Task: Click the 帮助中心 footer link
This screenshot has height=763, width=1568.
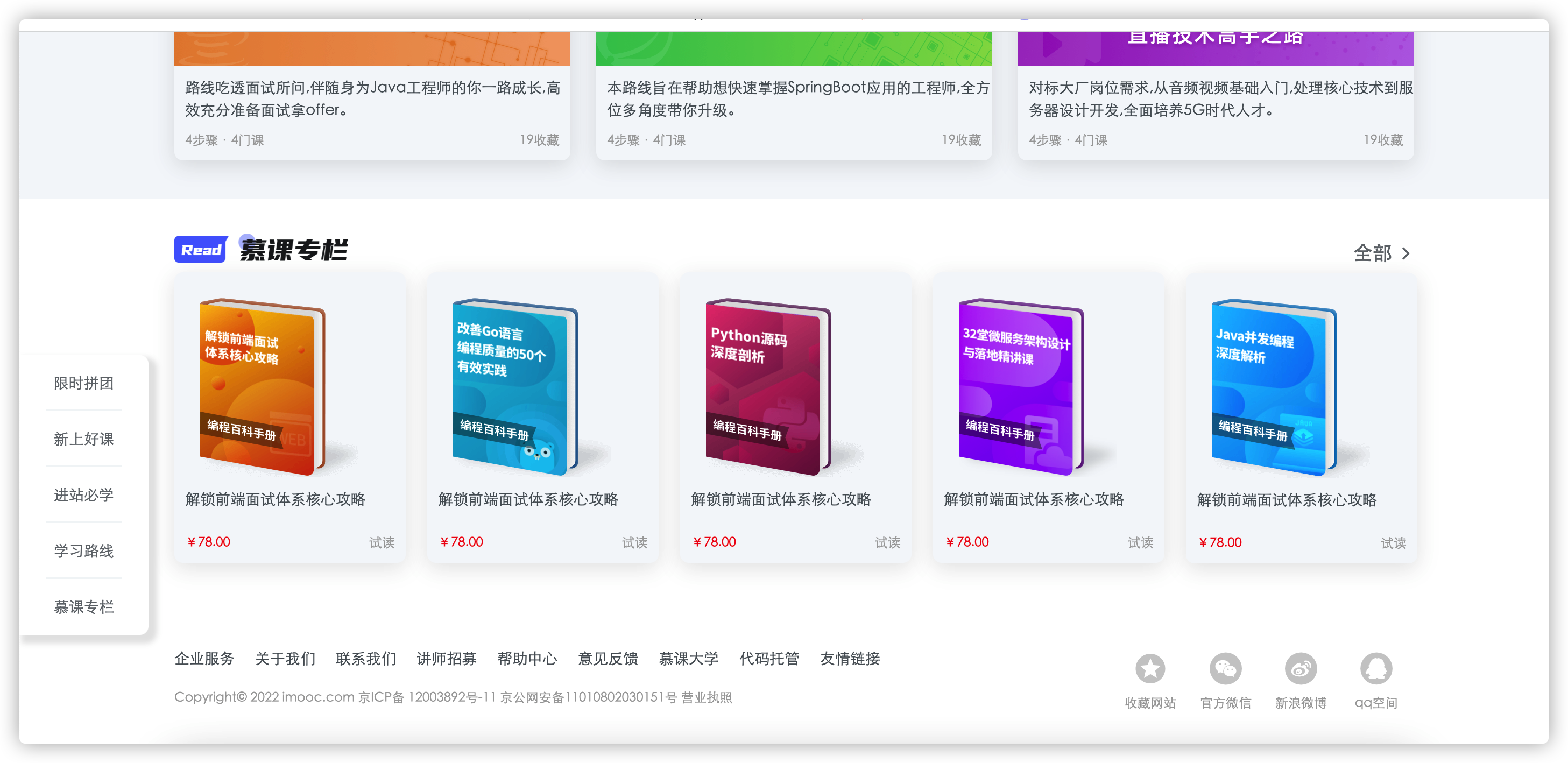Action: tap(527, 659)
